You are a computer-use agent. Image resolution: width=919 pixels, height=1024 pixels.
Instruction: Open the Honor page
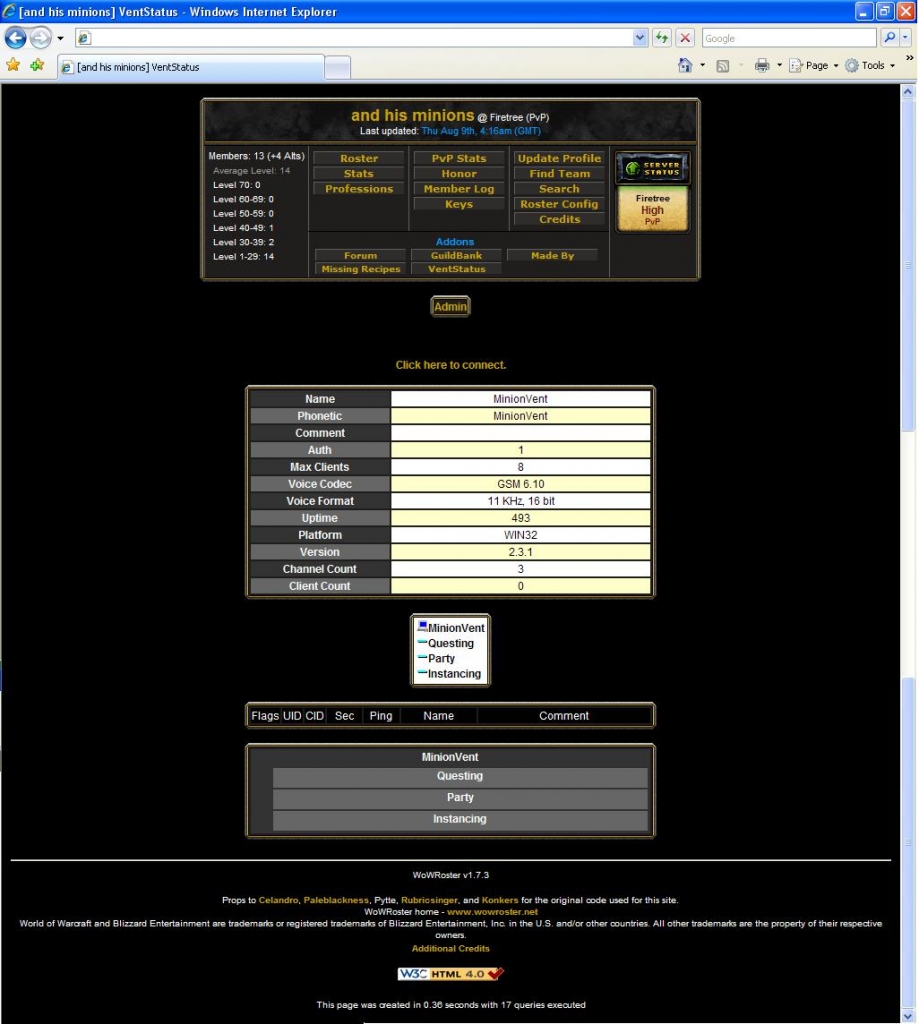pyautogui.click(x=459, y=174)
